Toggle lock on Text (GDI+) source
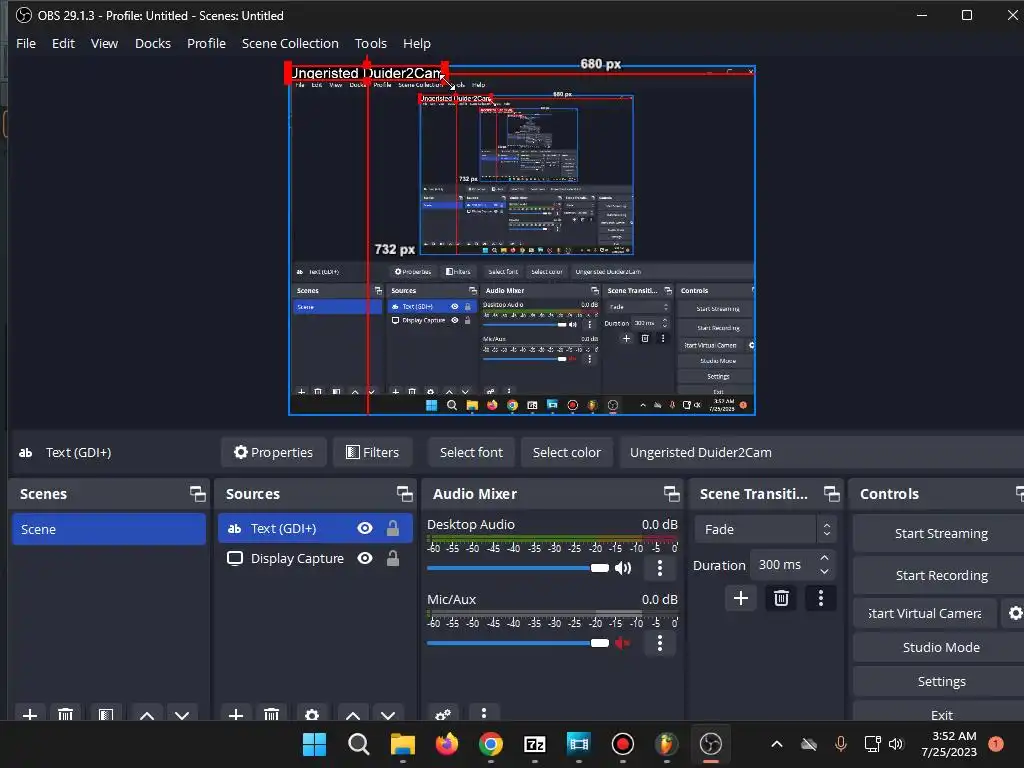This screenshot has height=768, width=1024. pos(392,528)
